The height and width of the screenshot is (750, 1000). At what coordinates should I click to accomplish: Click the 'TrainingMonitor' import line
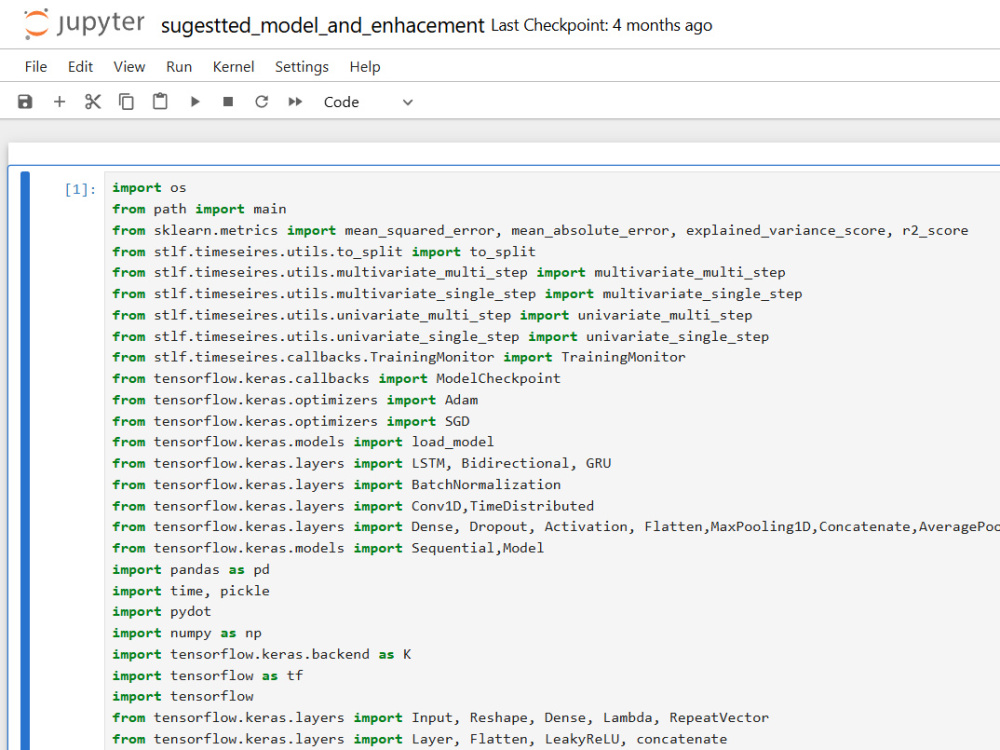tap(399, 357)
